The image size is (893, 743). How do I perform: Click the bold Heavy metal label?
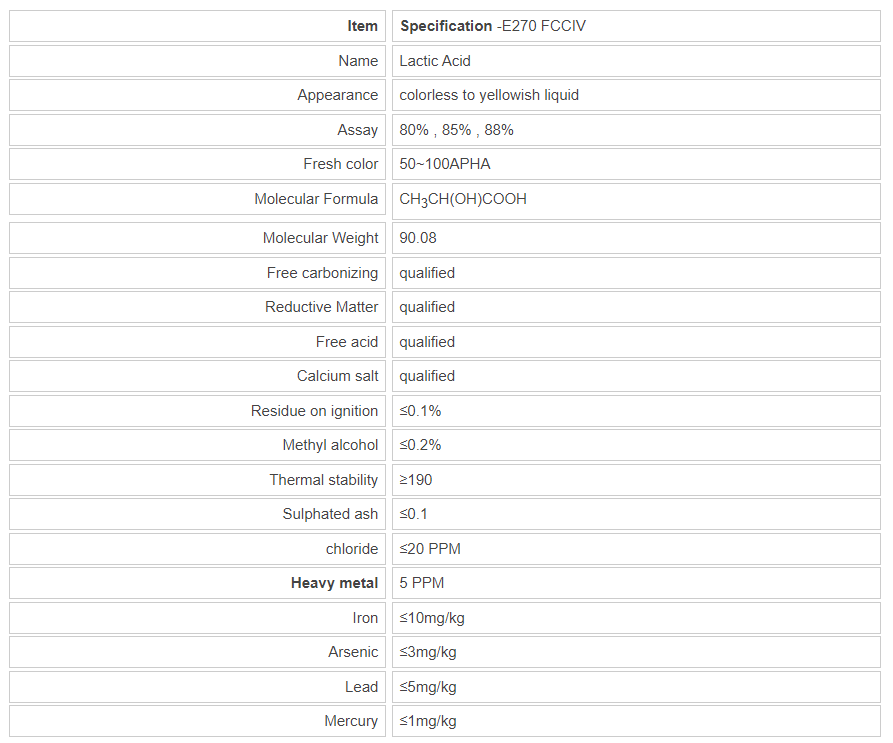point(334,583)
